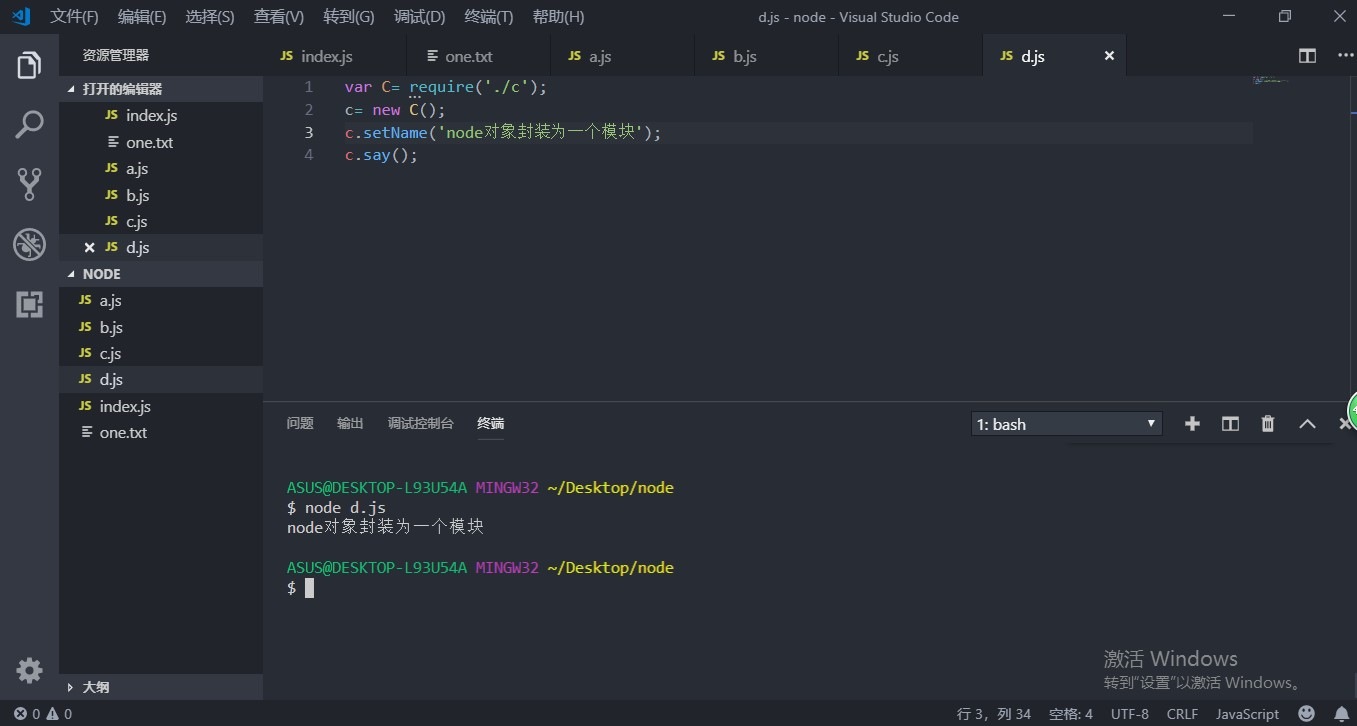Open the Debug view in activity bar

click(29, 244)
